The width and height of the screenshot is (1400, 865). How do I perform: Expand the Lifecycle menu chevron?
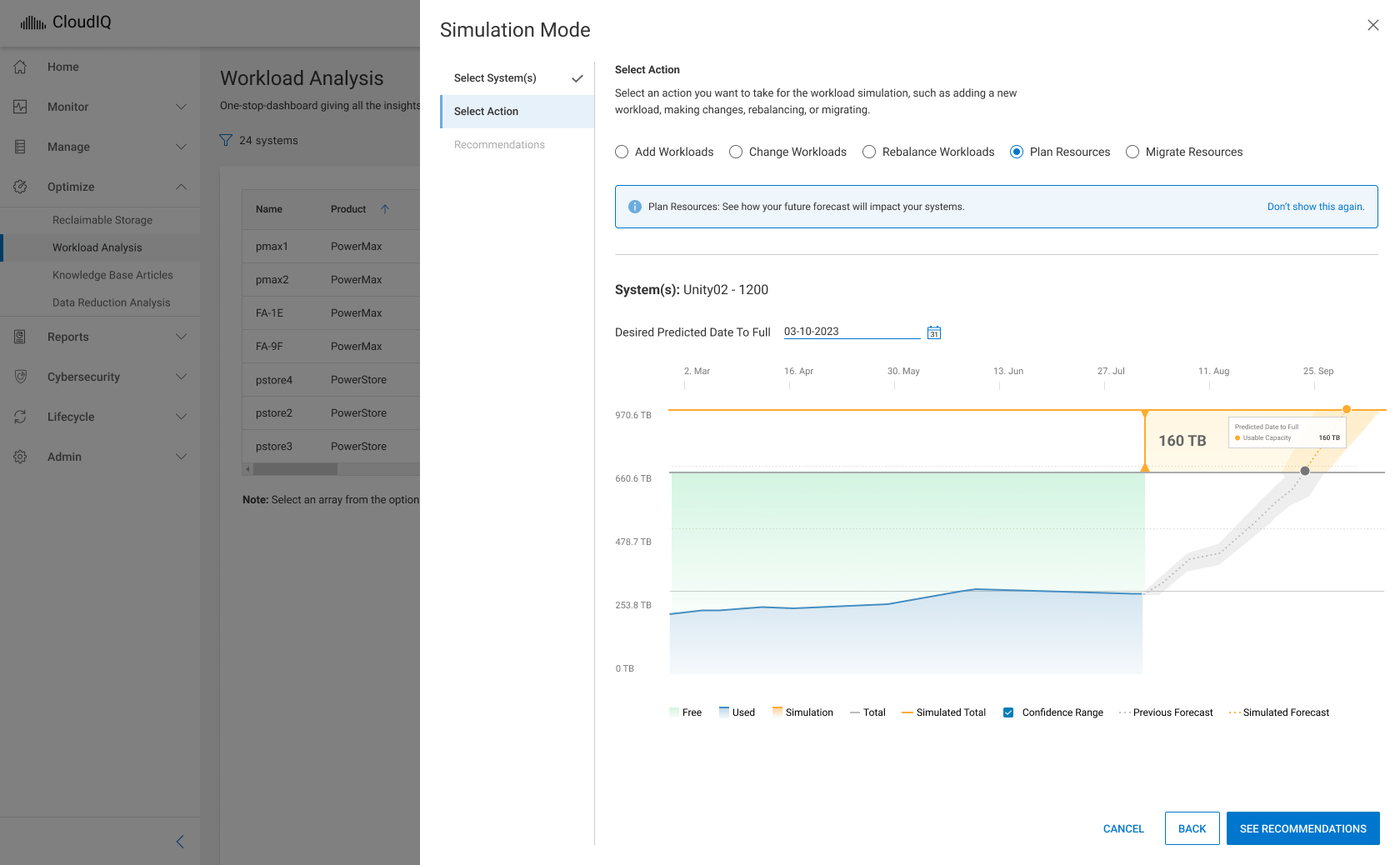coord(181,417)
